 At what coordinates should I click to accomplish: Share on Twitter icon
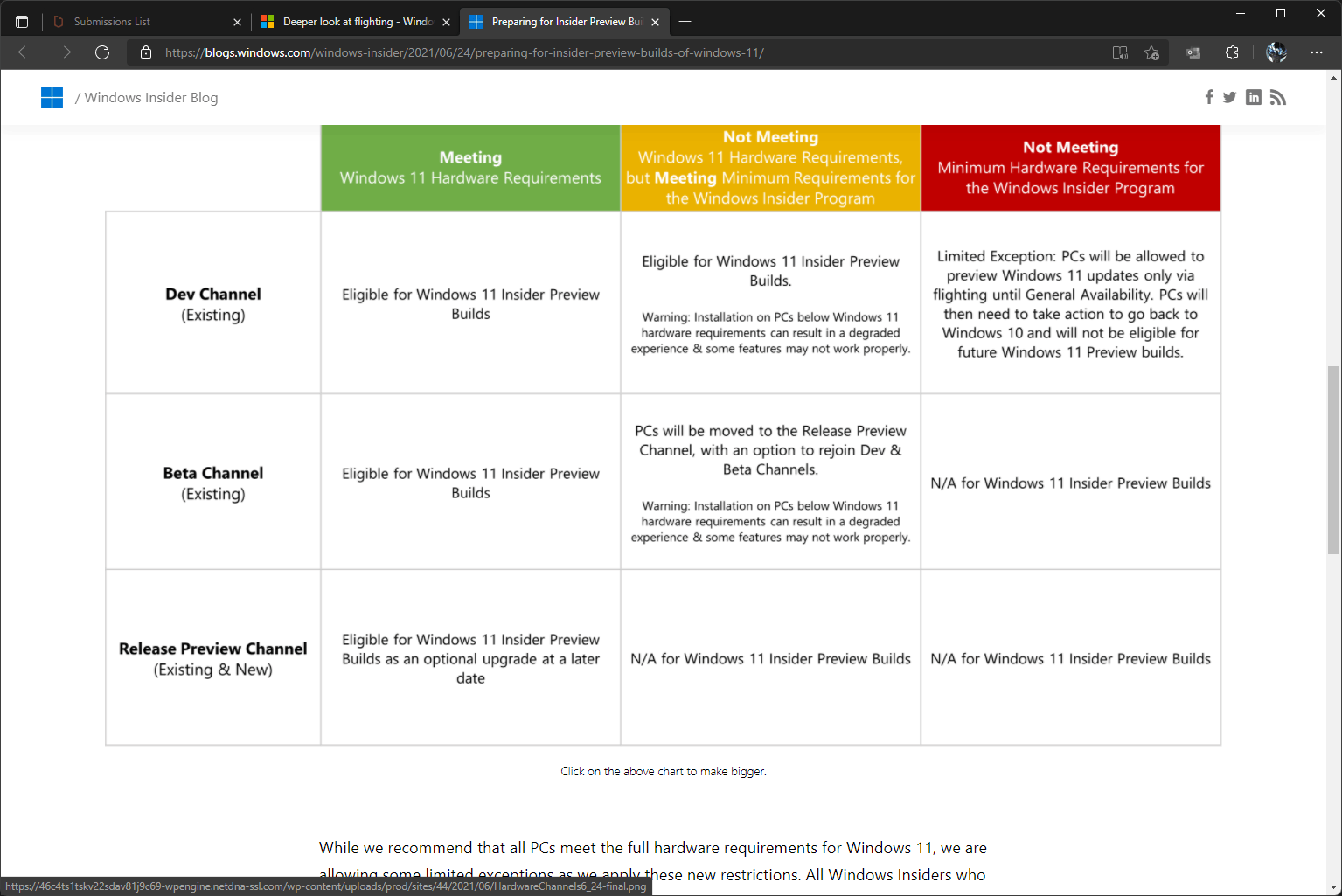coord(1230,97)
